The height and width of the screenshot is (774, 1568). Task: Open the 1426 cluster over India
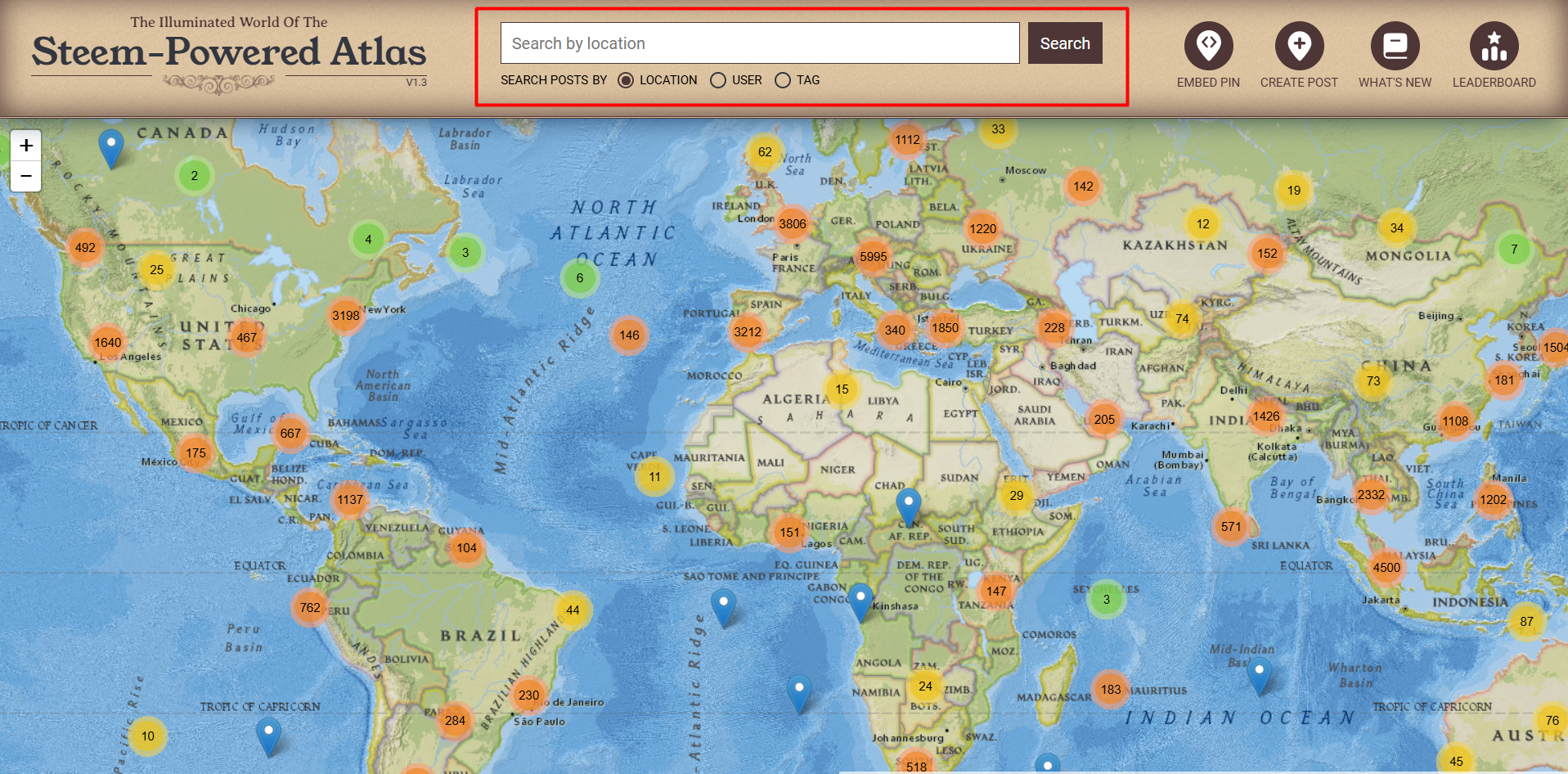(1267, 416)
